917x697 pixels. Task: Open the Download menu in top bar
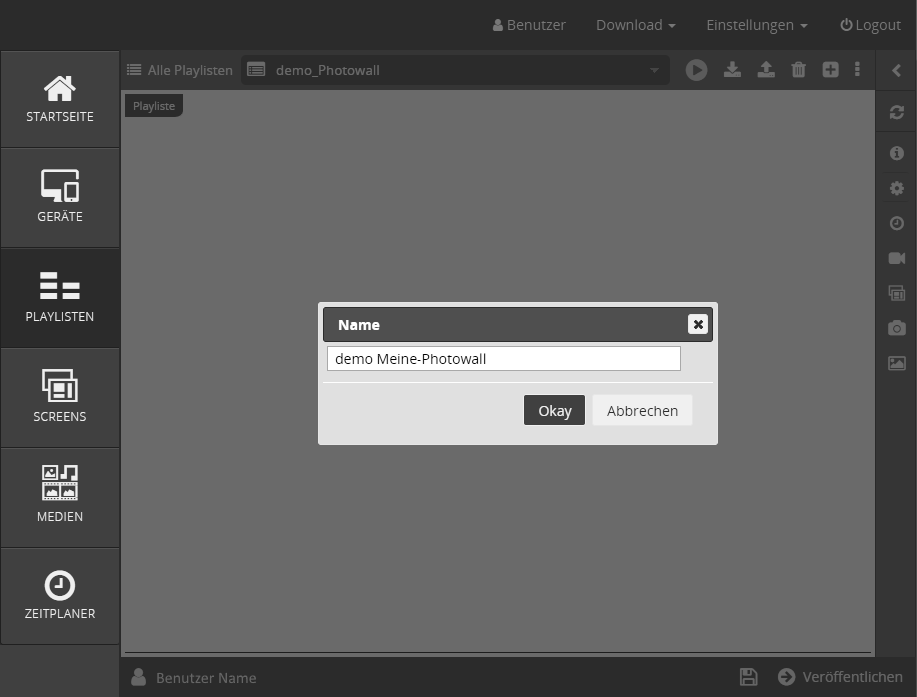tap(635, 25)
